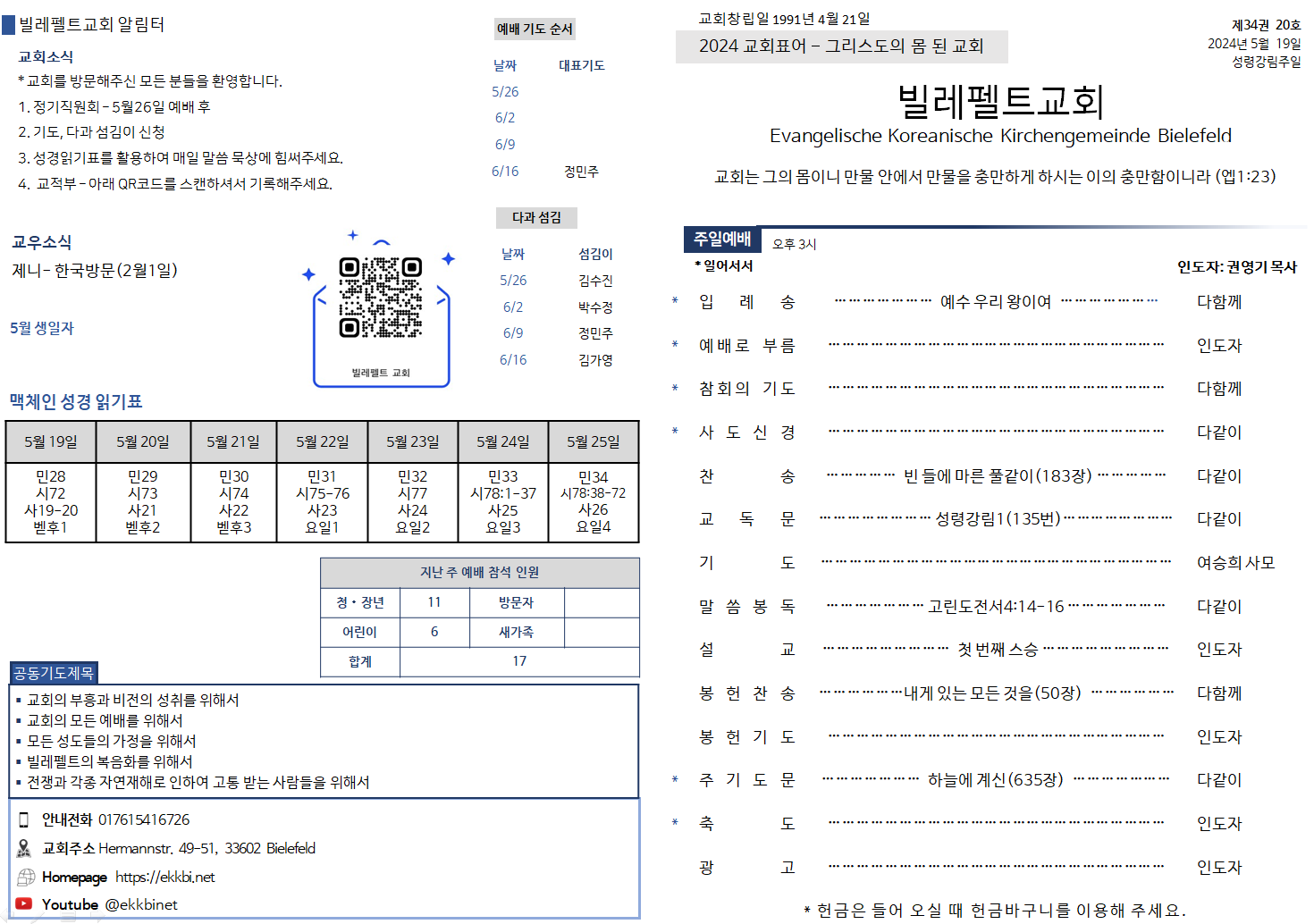This screenshot has width=1314, height=924.
Task: Click the map pin icon beside 교회주소
Action: (x=24, y=848)
